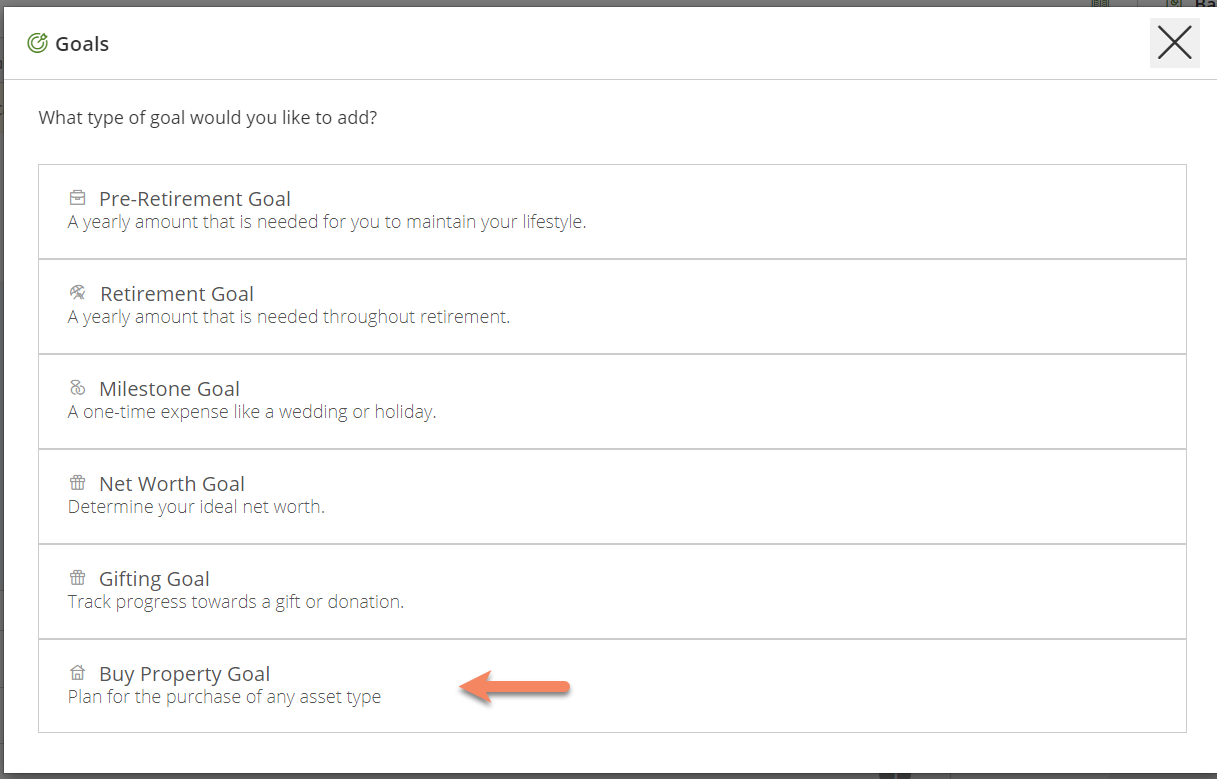This screenshot has width=1217, height=779.
Task: Click the Gifting Goal gift icon
Action: [x=77, y=578]
